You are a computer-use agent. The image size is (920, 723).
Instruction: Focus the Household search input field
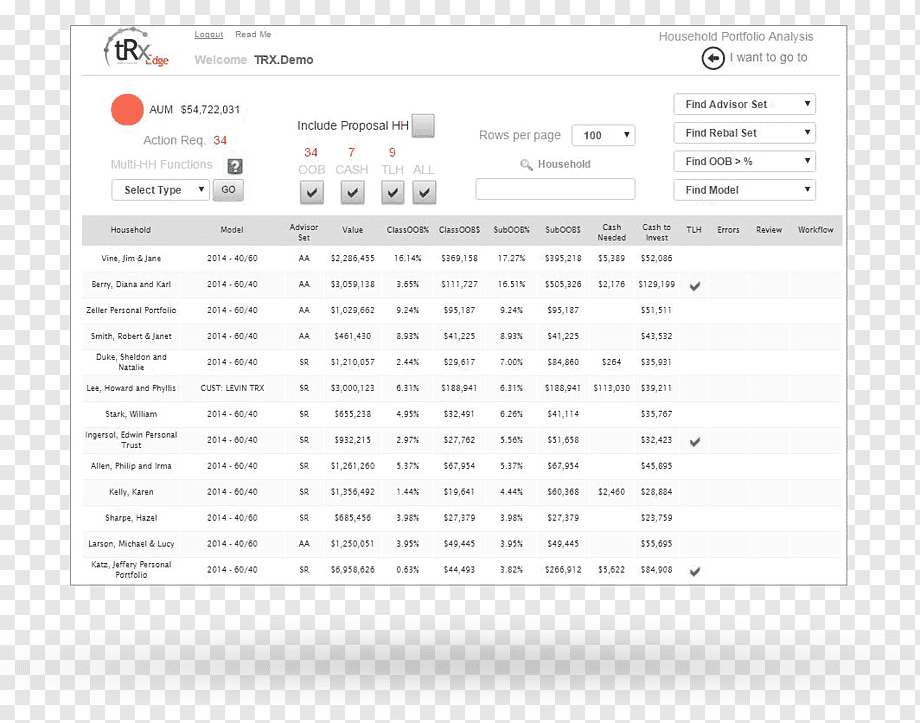(555, 189)
